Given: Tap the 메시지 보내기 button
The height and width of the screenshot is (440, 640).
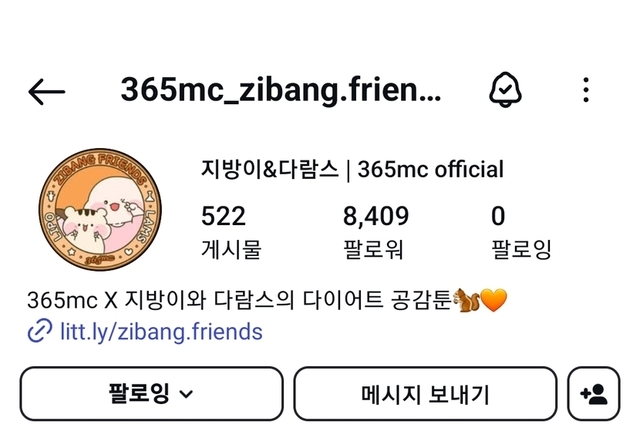Looking at the screenshot, I should [425, 393].
